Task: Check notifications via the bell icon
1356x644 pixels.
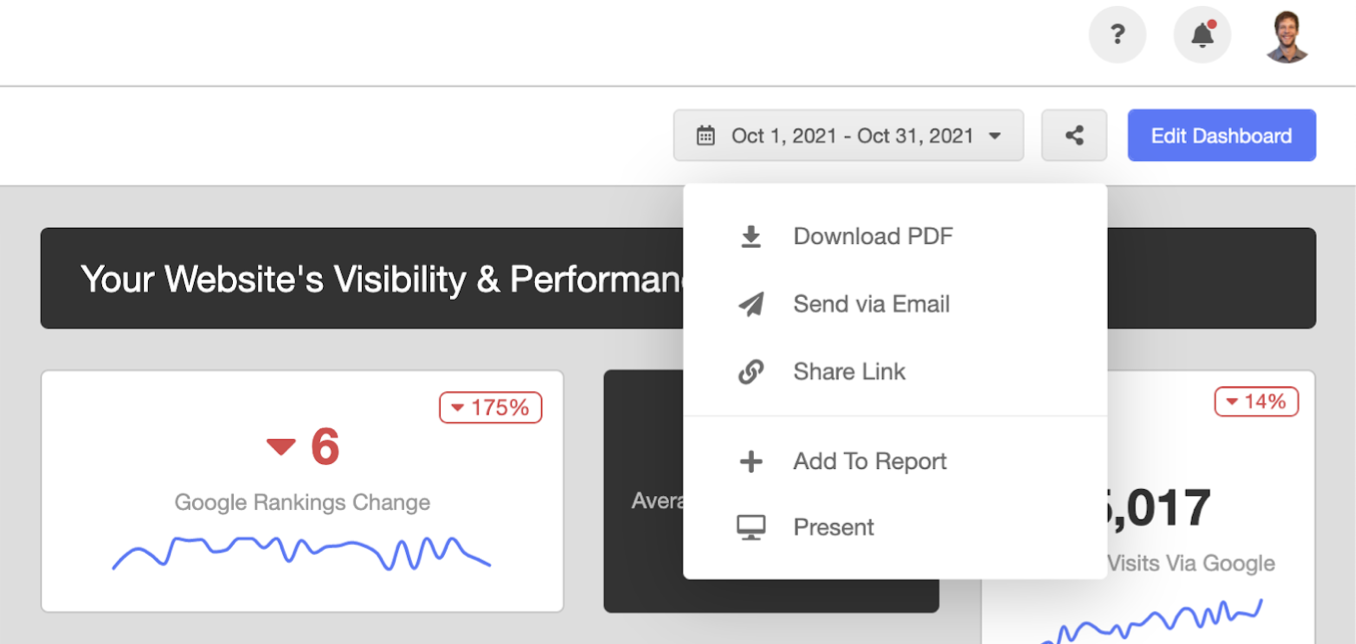Action: click(x=1201, y=35)
